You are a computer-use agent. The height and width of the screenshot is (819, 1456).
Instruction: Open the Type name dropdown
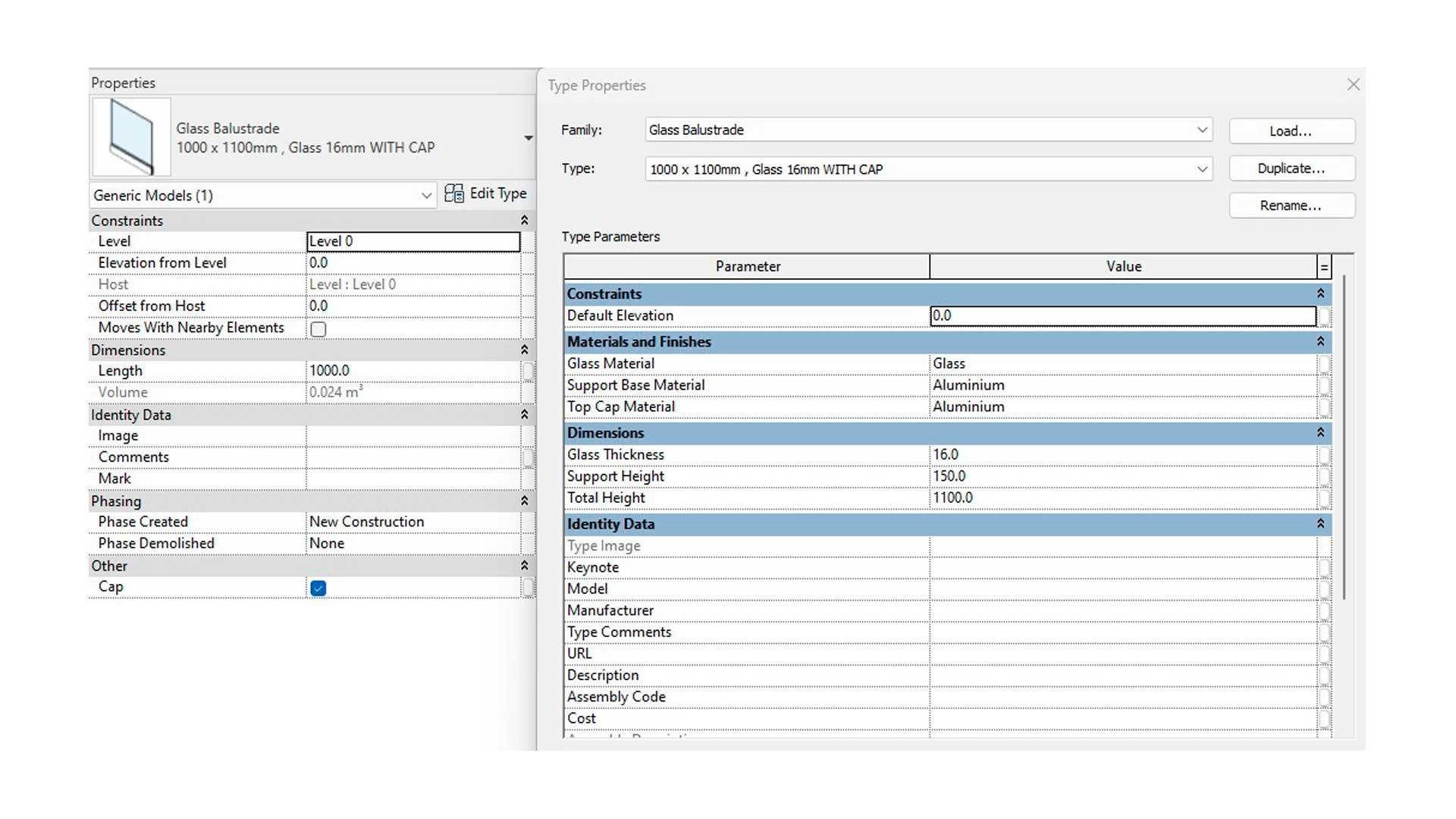(1201, 169)
